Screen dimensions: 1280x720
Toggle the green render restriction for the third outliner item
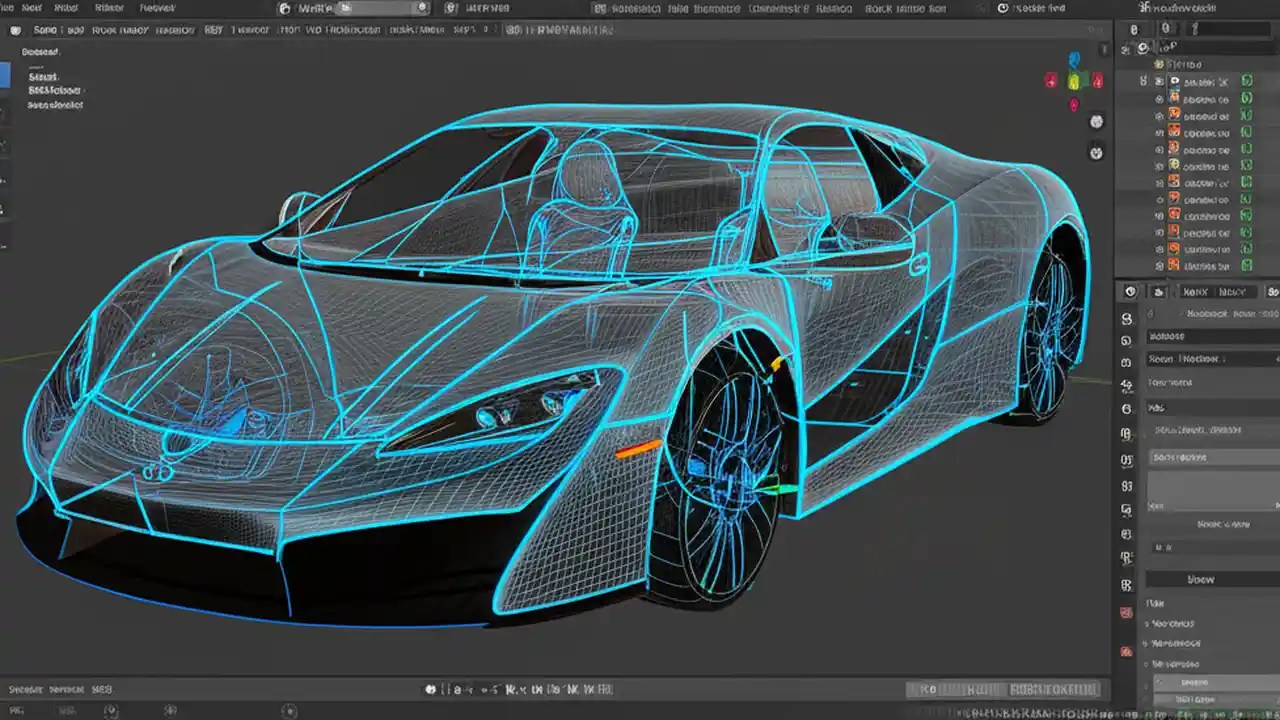tap(1245, 116)
